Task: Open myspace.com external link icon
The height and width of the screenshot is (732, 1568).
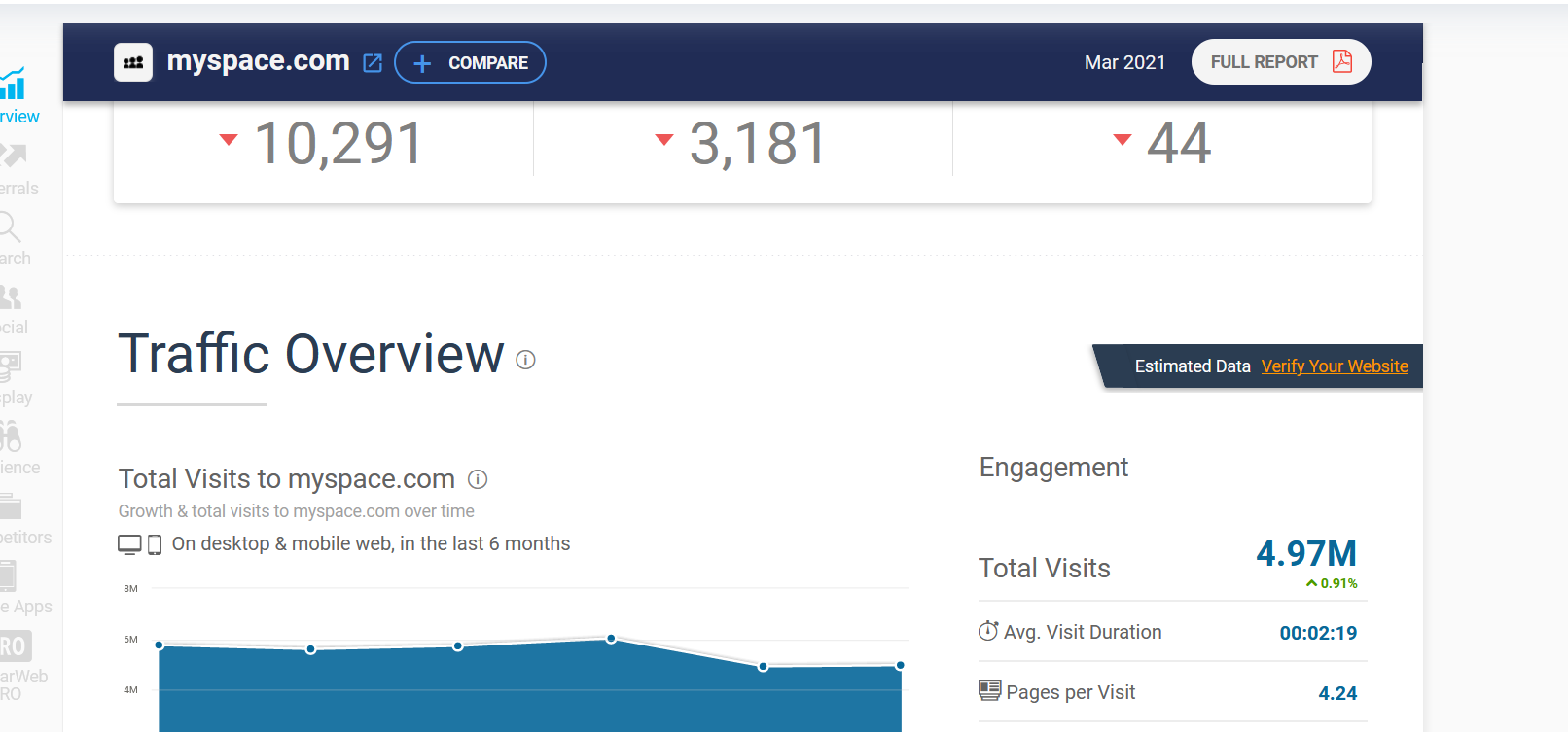Action: coord(373,63)
